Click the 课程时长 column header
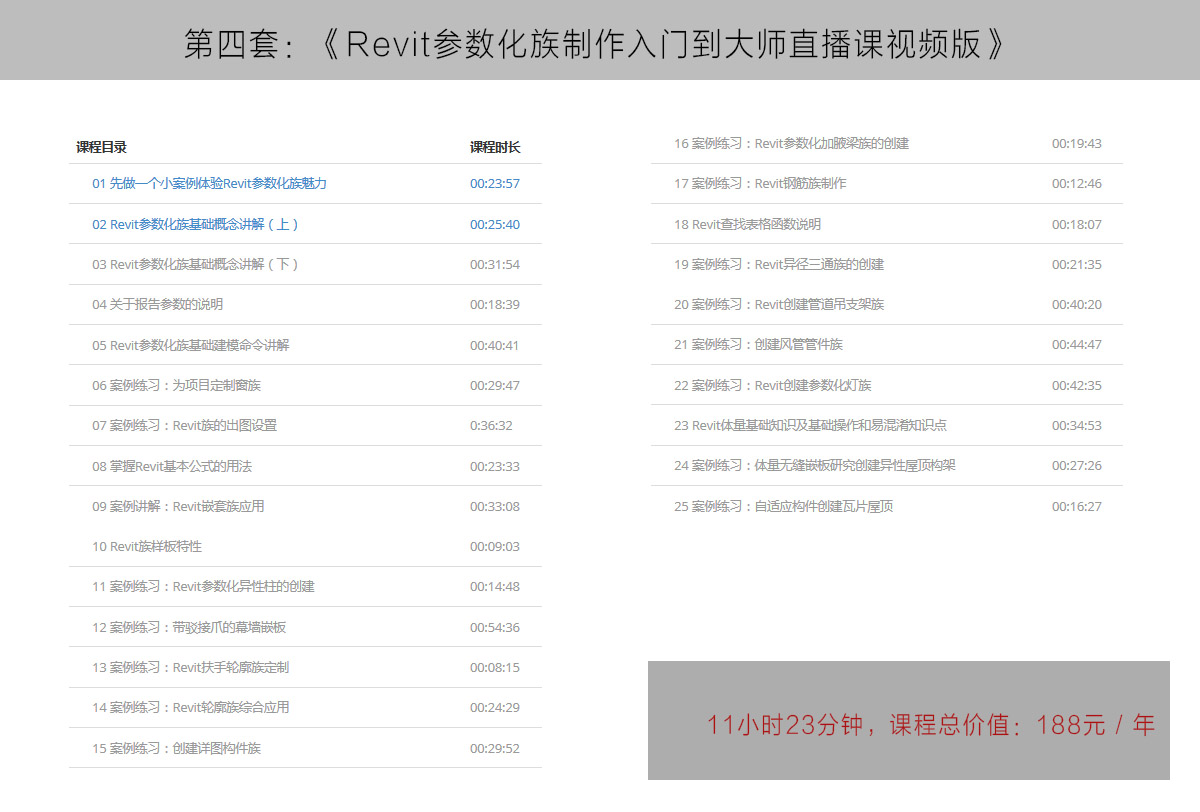1200x812 pixels. 495,148
